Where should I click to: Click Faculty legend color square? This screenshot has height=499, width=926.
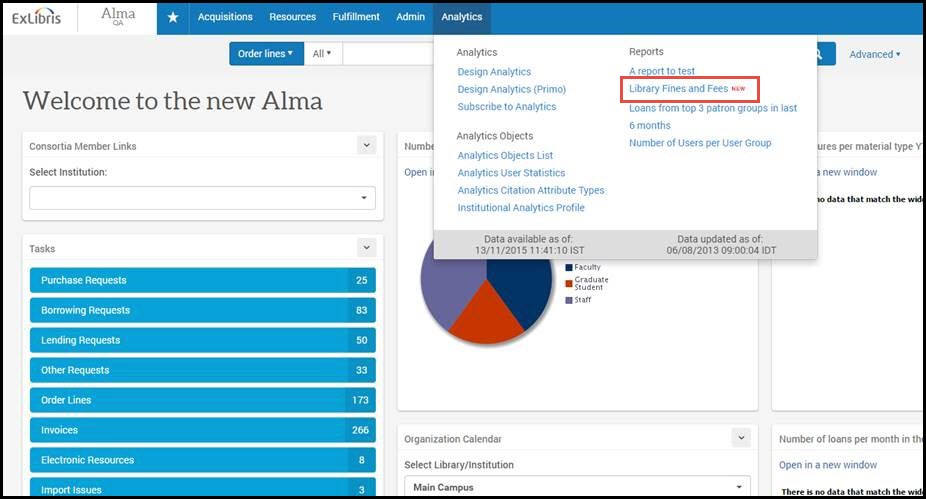(569, 268)
